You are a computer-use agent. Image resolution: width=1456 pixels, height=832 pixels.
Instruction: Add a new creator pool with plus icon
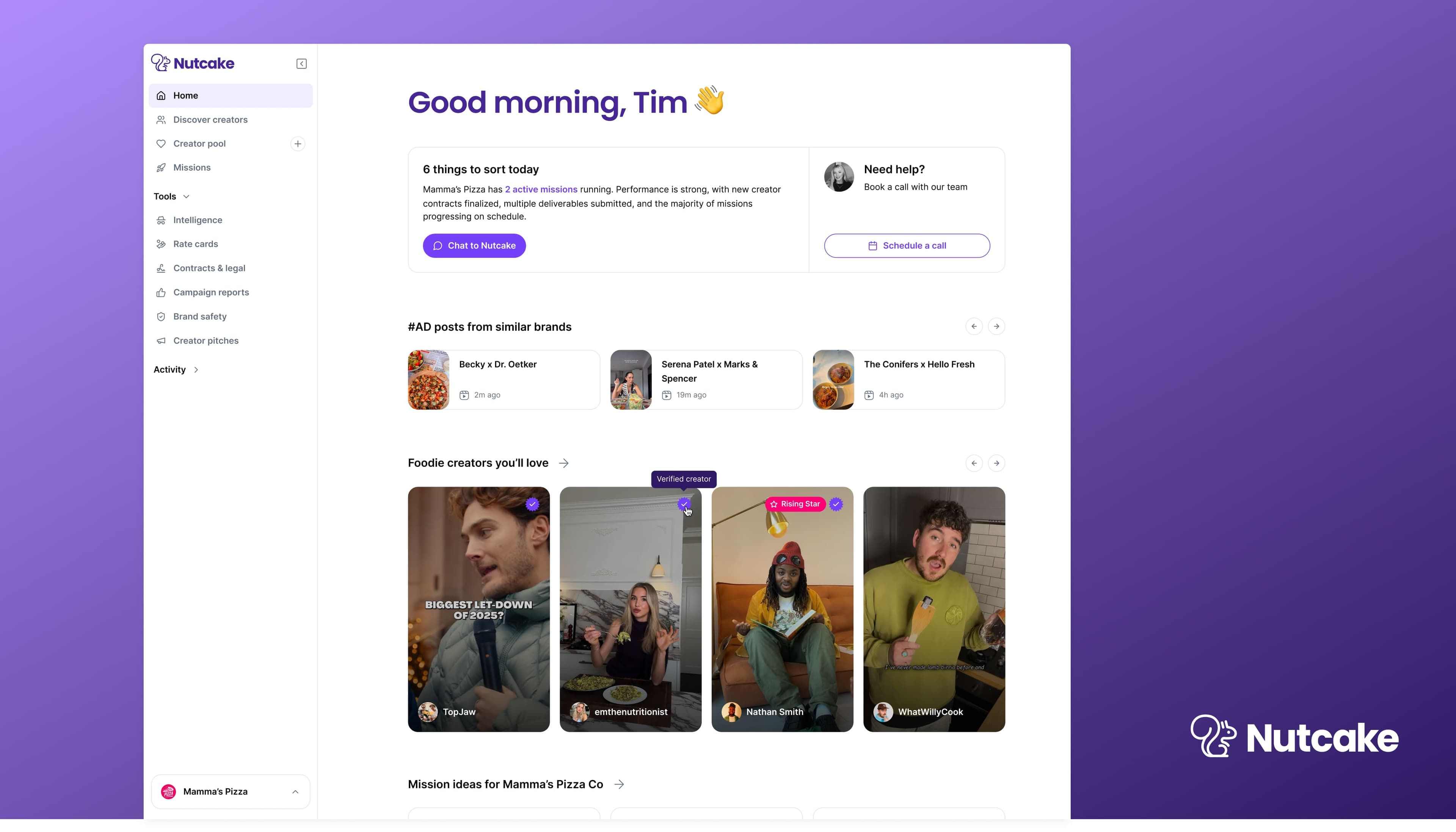[298, 143]
